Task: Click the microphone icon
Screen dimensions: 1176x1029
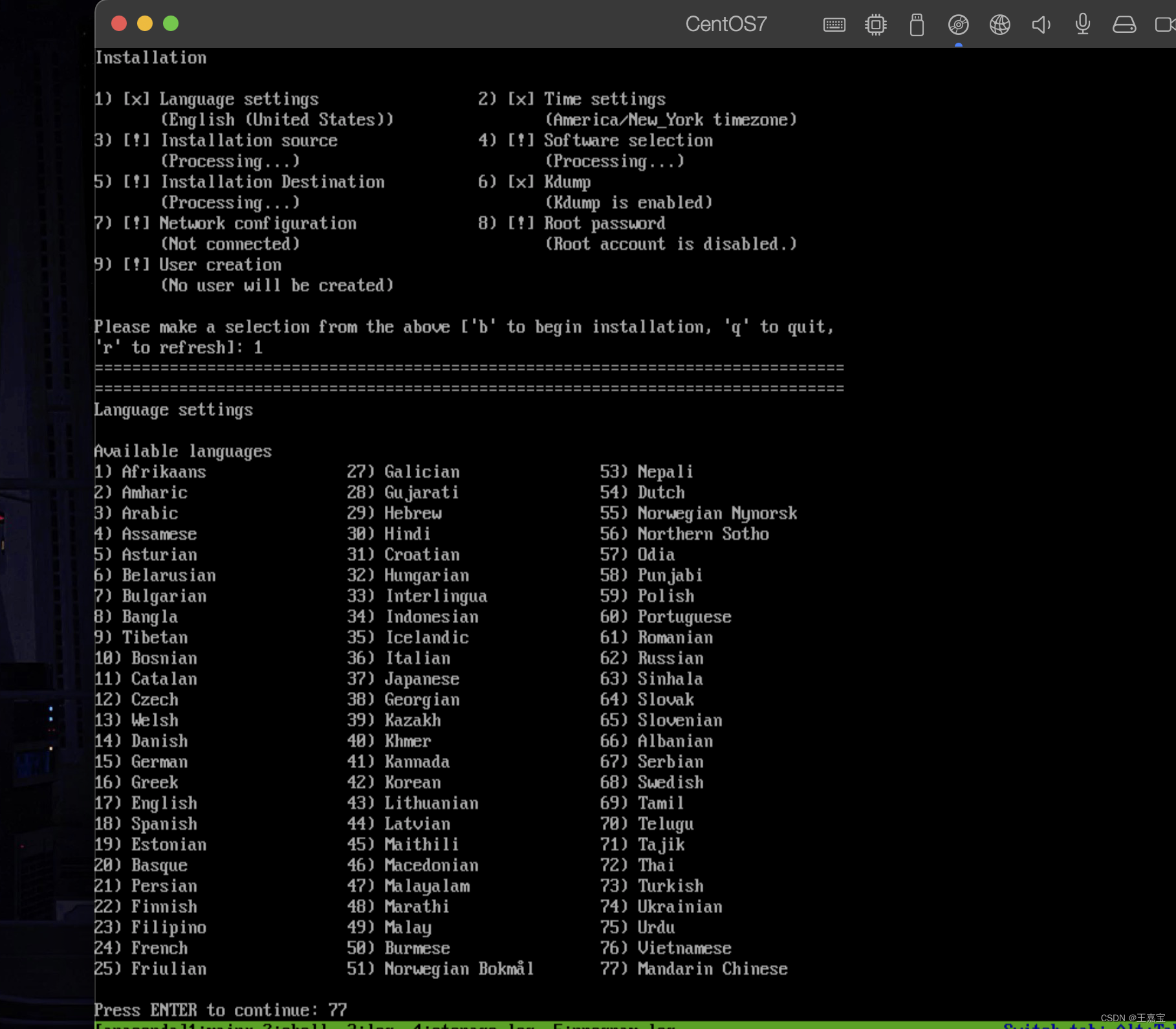Action: pyautogui.click(x=1083, y=25)
